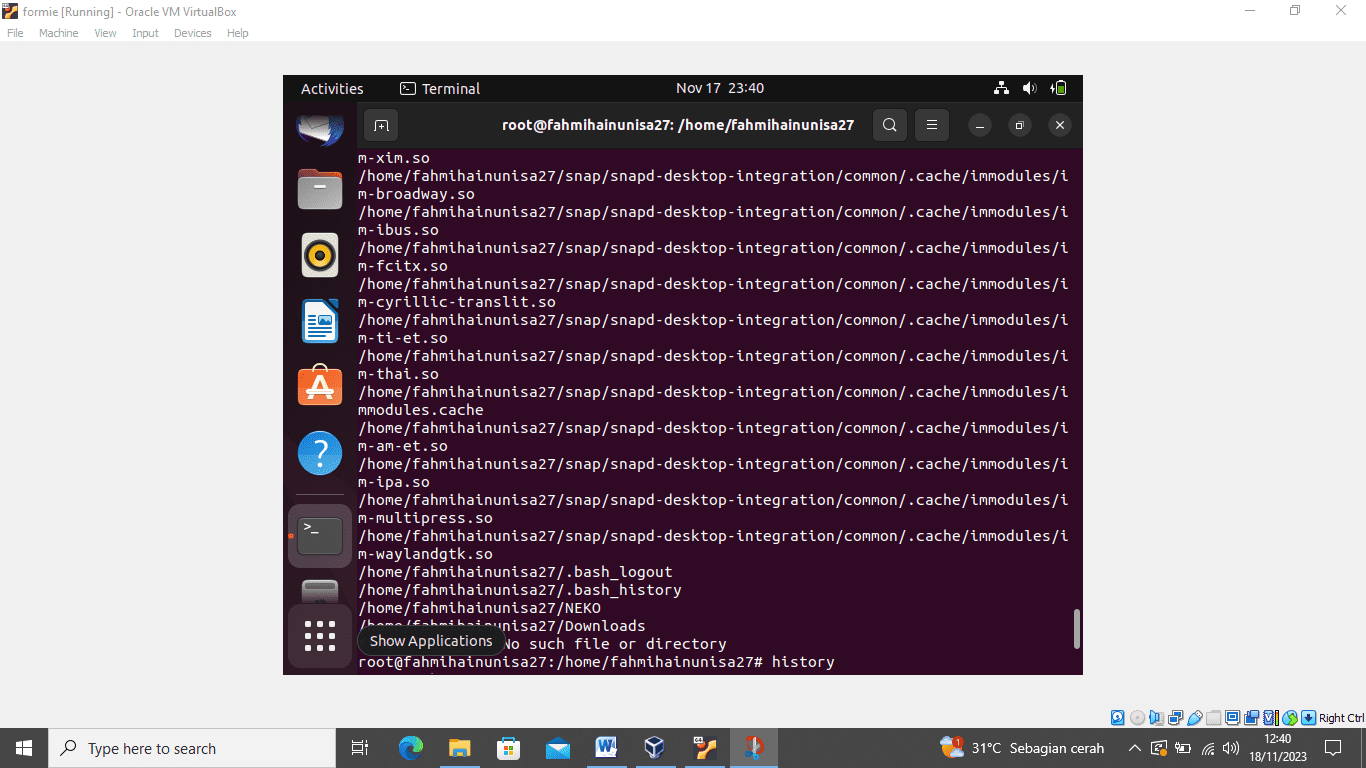Select the Snipping Tool on taskbar
This screenshot has width=1366, height=768.
(753, 748)
